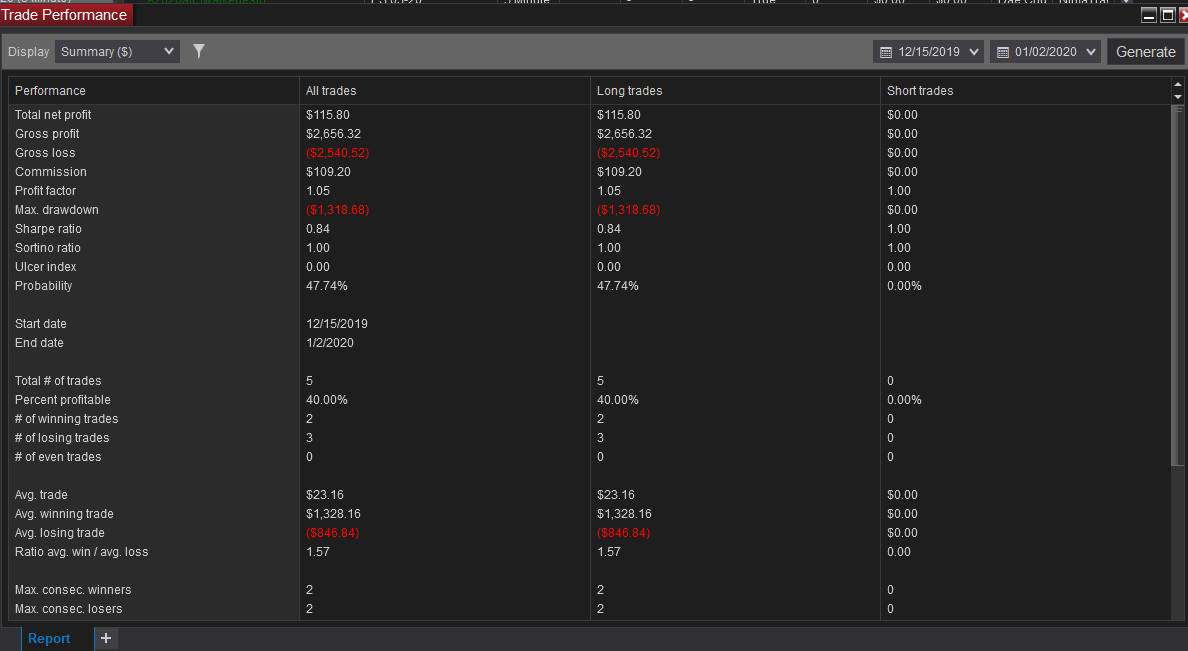Click All trades max drawdown ($1,318.68)

[x=337, y=209]
